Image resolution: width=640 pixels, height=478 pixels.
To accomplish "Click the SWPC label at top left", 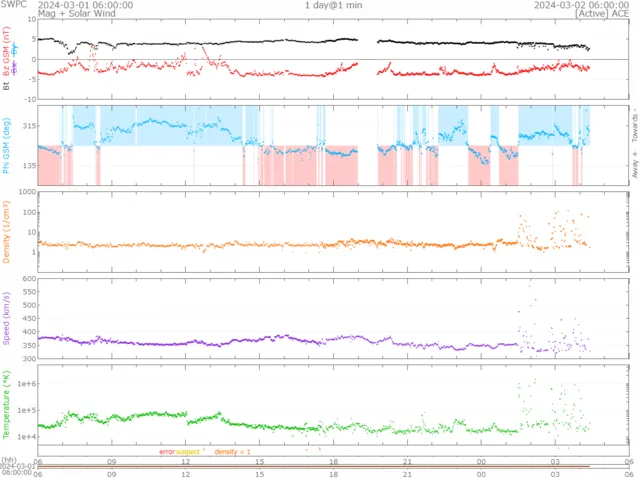I will tap(13, 4).
